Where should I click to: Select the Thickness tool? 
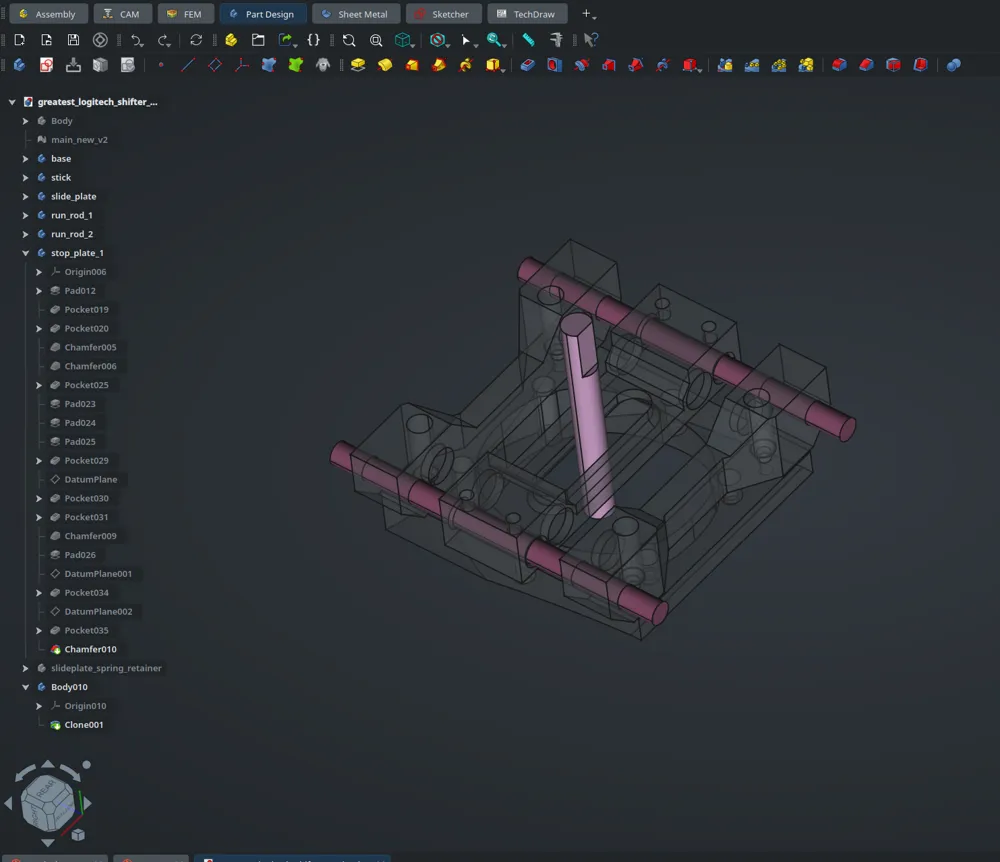(x=920, y=65)
